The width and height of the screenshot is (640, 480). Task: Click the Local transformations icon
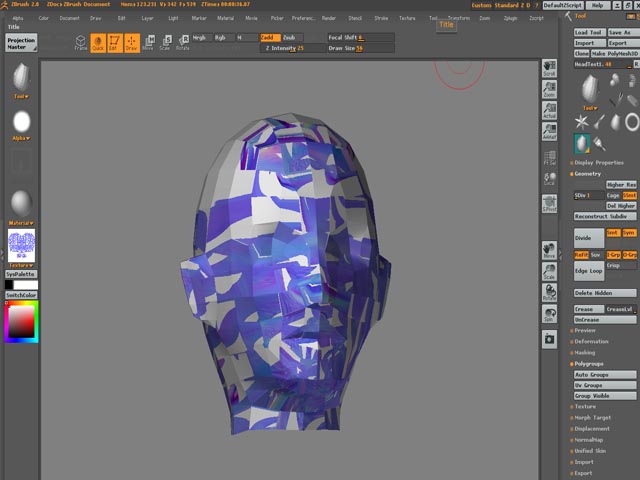549,179
